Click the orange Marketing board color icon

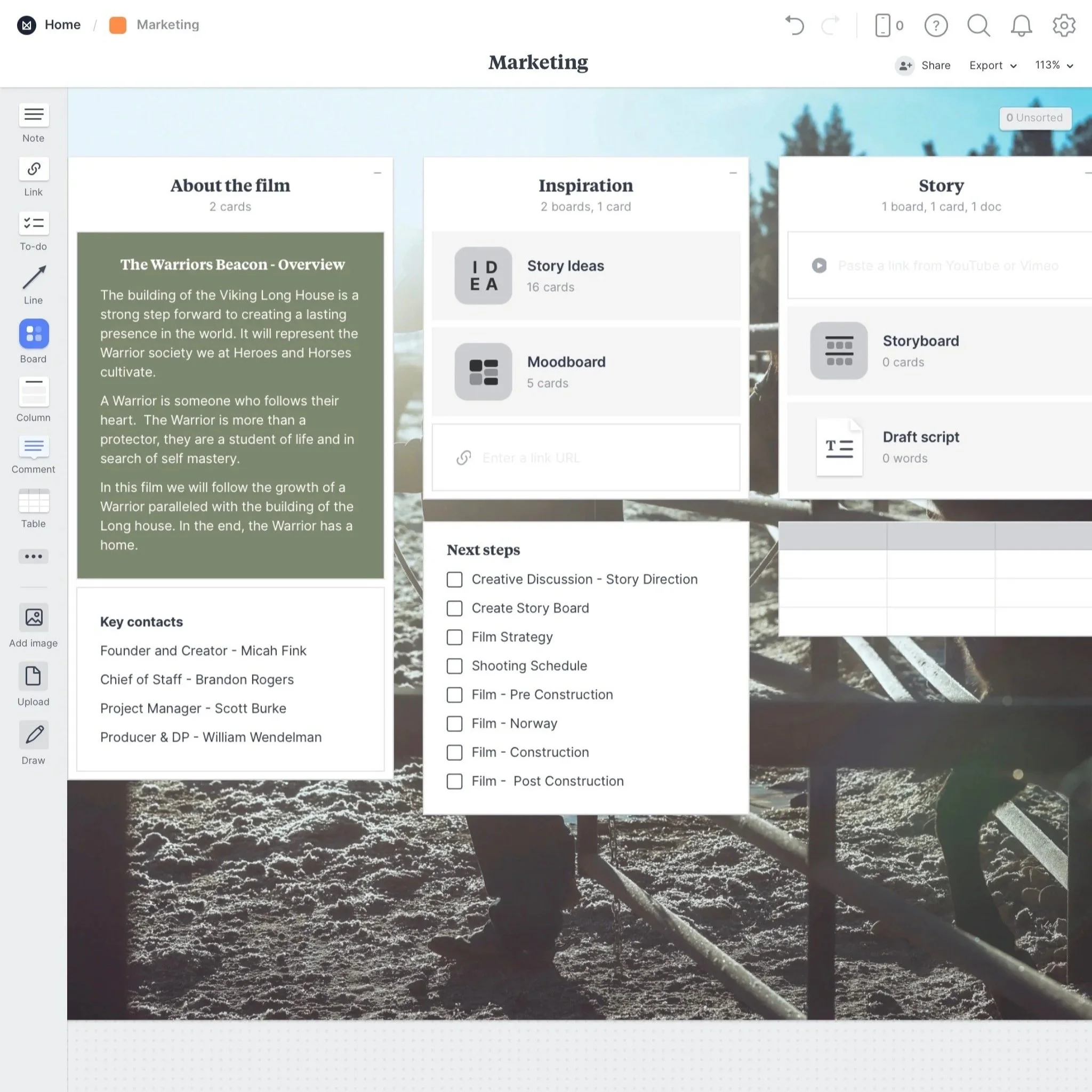(x=117, y=25)
